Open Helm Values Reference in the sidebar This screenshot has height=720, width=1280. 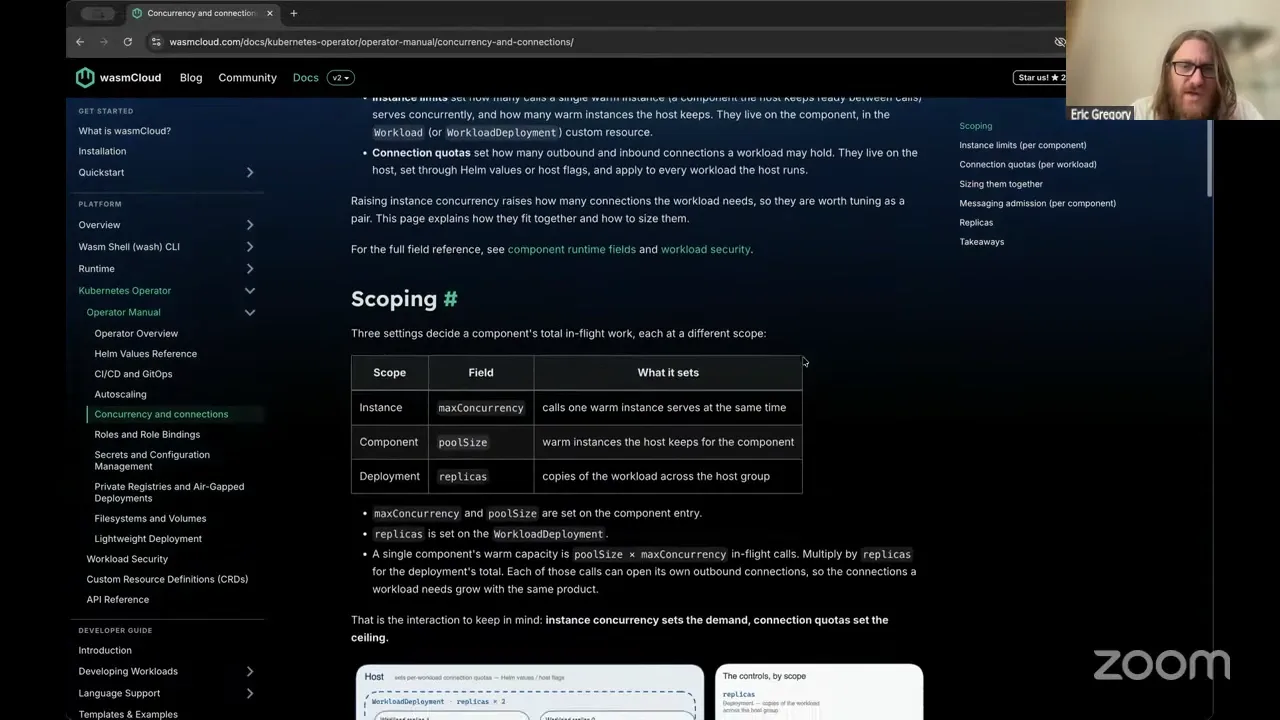tap(146, 353)
